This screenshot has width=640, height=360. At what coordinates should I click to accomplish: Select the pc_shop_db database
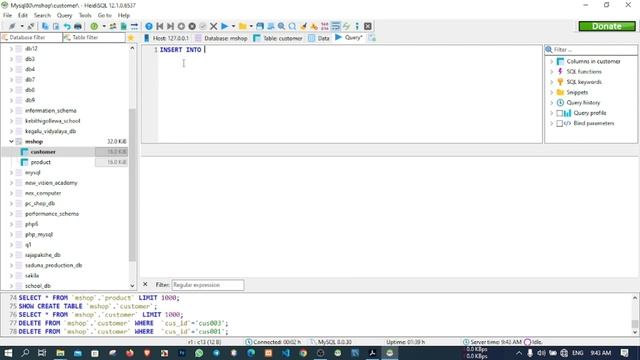pos(40,203)
